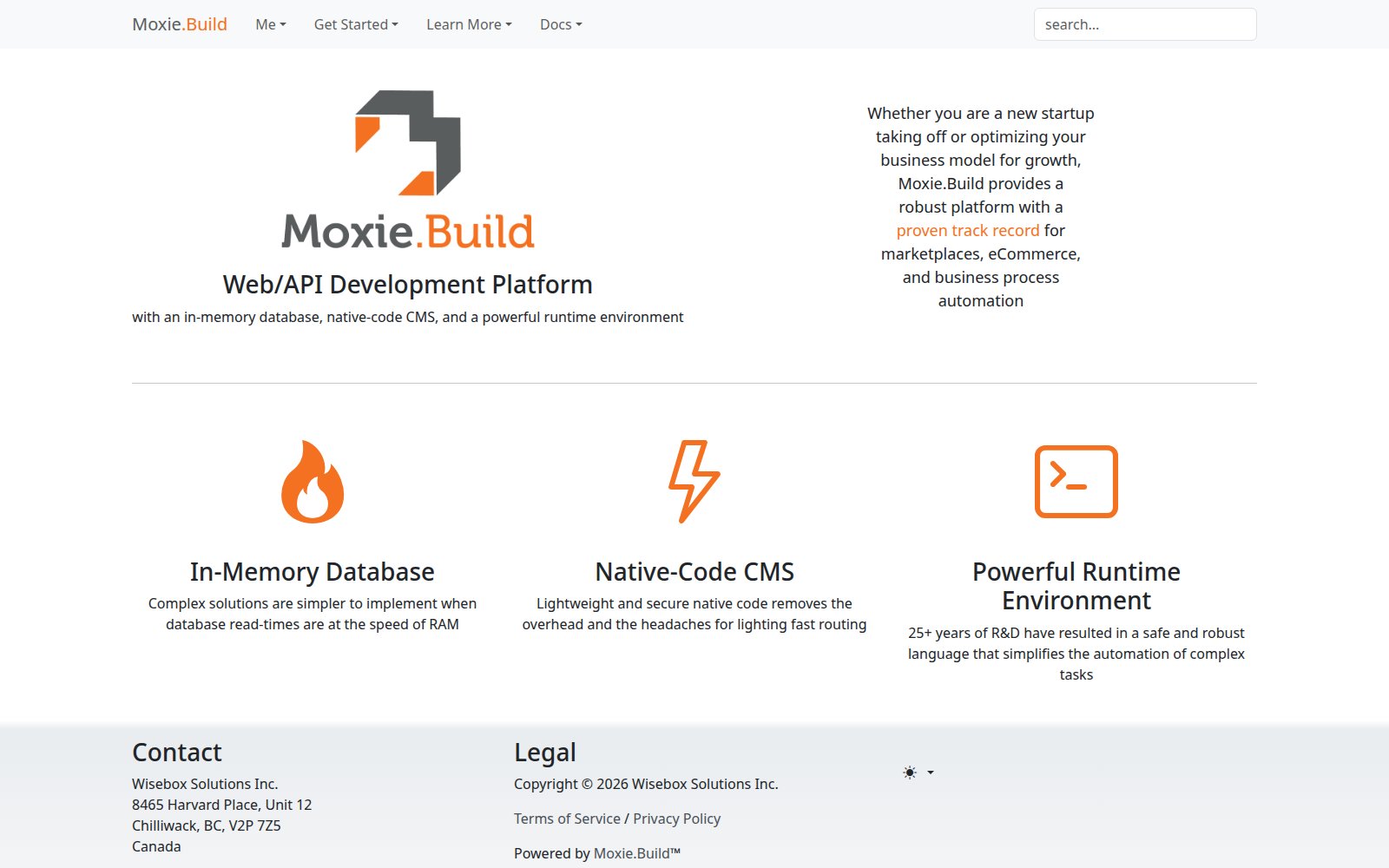1389x868 pixels.
Task: Open the Privacy Policy link
Action: tap(677, 819)
